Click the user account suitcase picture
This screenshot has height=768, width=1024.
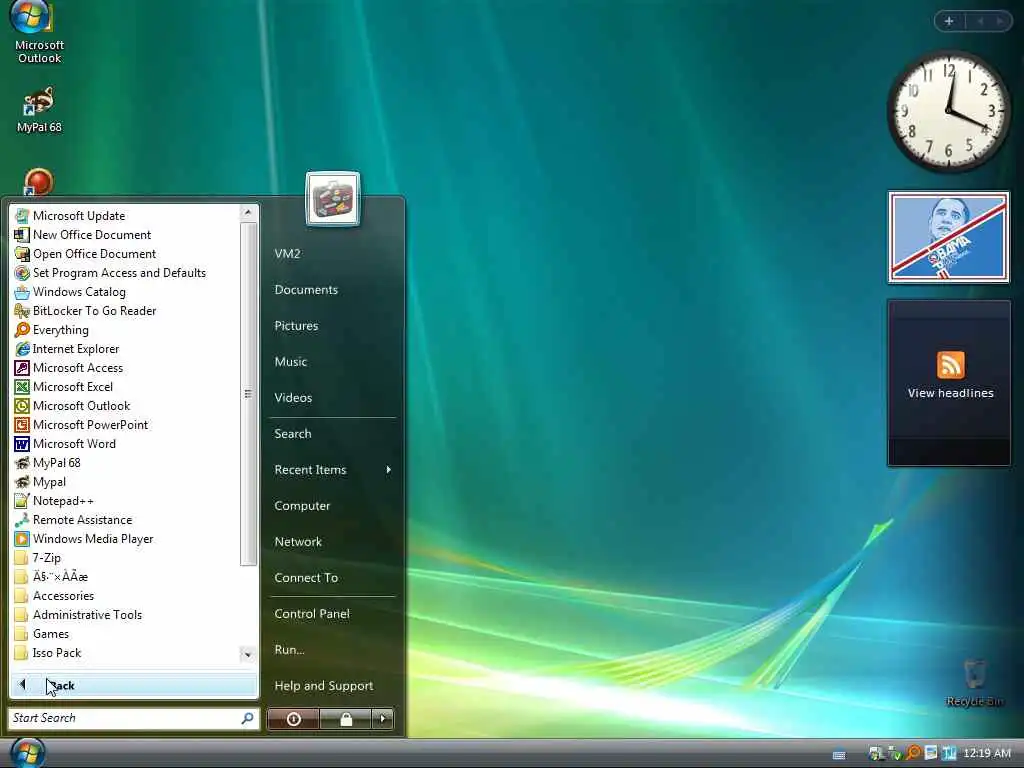click(332, 199)
